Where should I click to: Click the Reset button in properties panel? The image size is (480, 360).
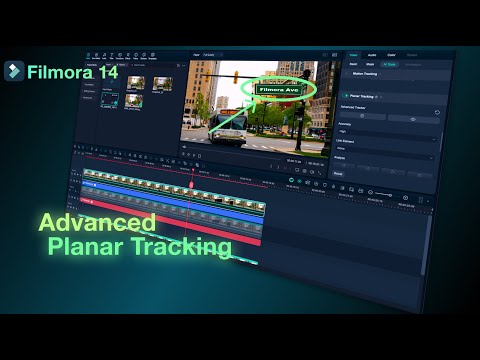(x=338, y=174)
